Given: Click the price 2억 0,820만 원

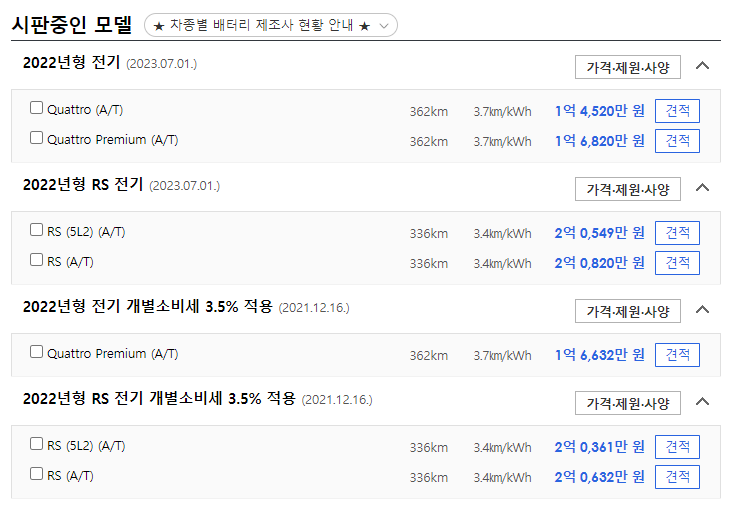Looking at the screenshot, I should click(600, 263).
